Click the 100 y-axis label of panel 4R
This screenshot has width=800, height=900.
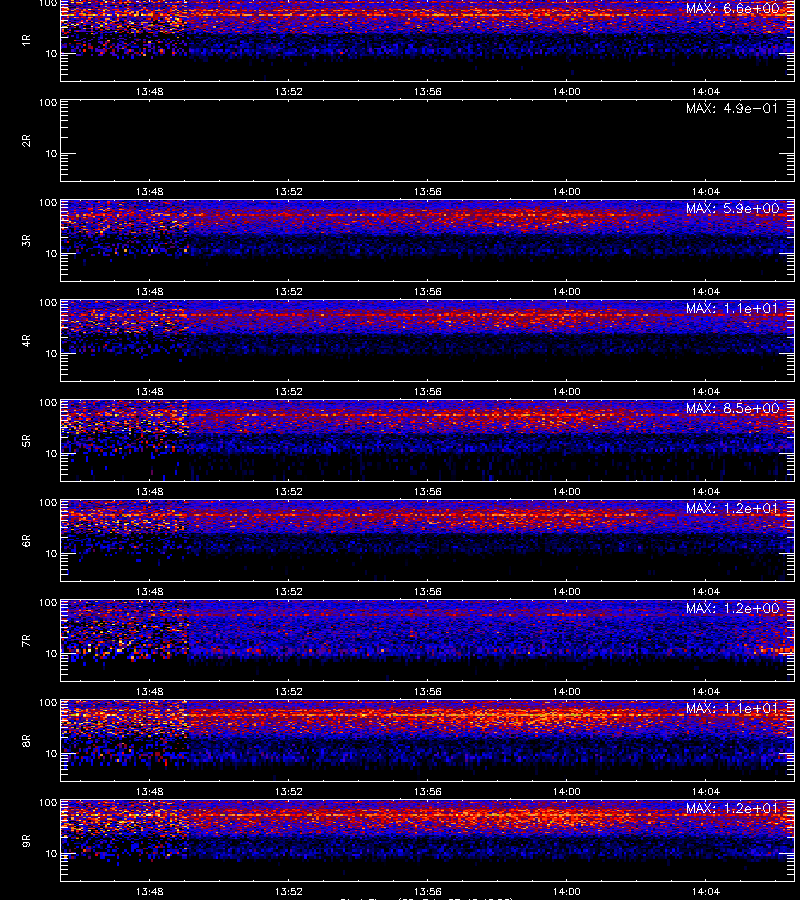pyautogui.click(x=48, y=302)
